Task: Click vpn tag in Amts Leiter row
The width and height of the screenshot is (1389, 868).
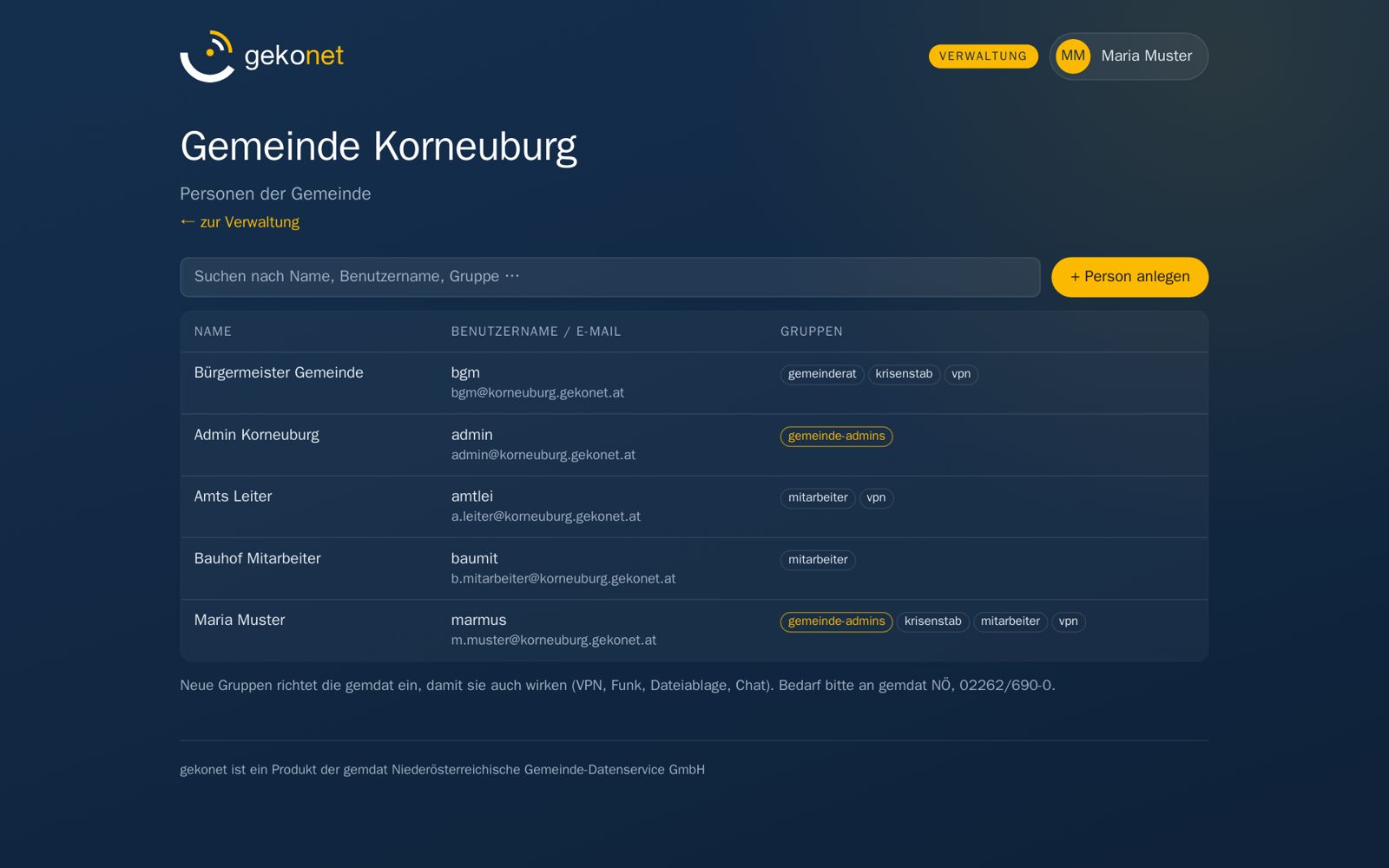Action: point(876,498)
